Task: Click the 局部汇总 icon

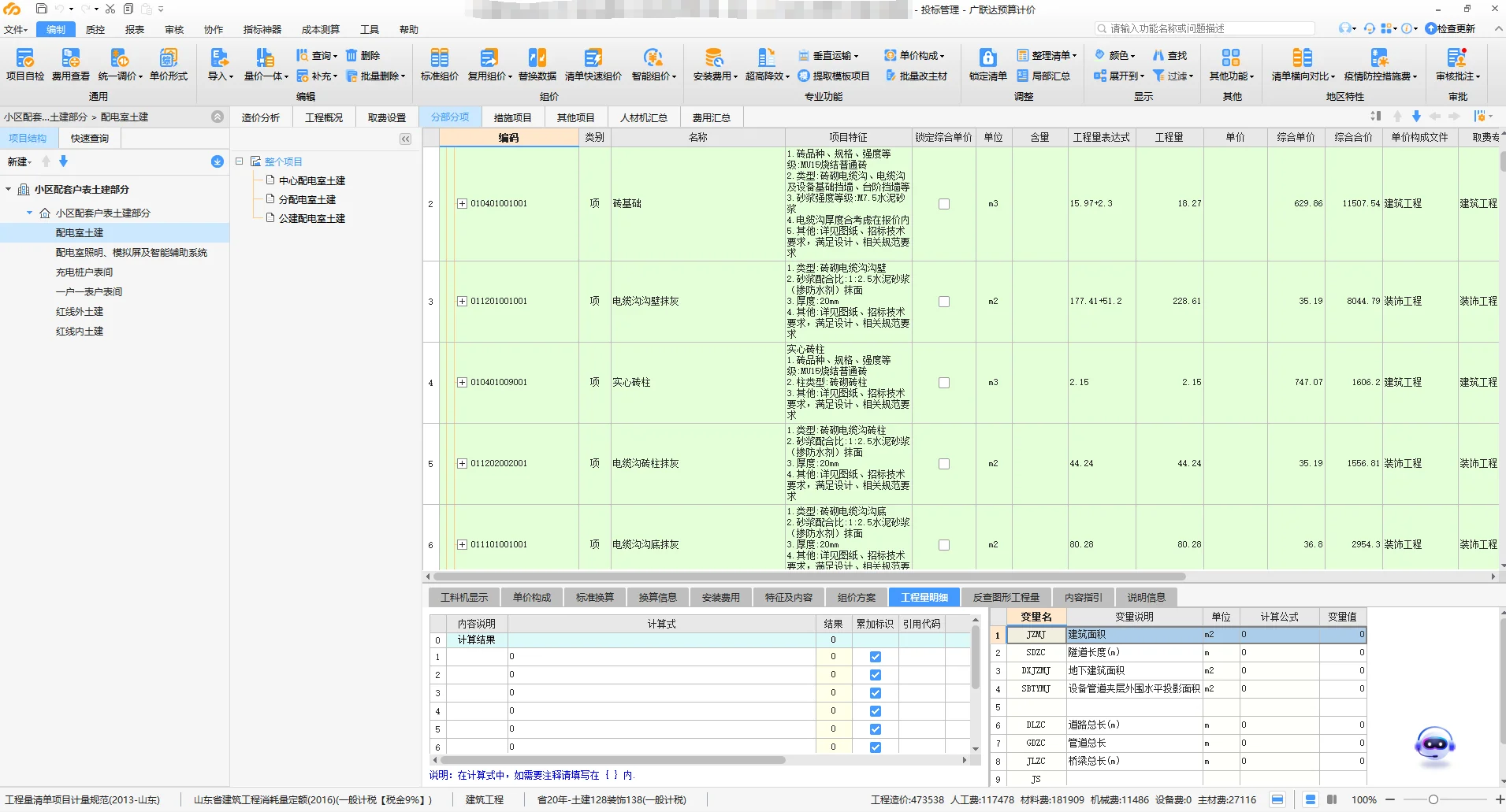Action: [x=1043, y=76]
